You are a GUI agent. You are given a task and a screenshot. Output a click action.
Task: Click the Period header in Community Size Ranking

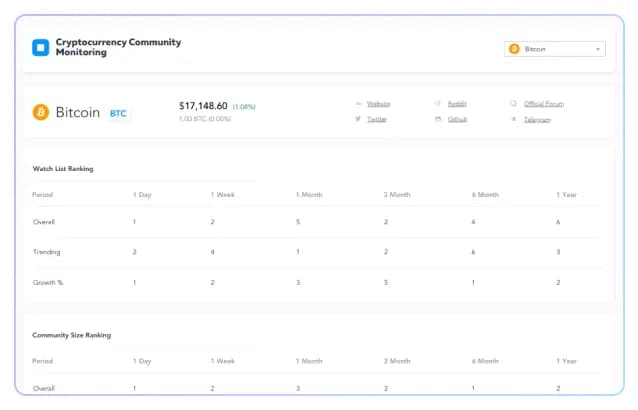tap(43, 361)
